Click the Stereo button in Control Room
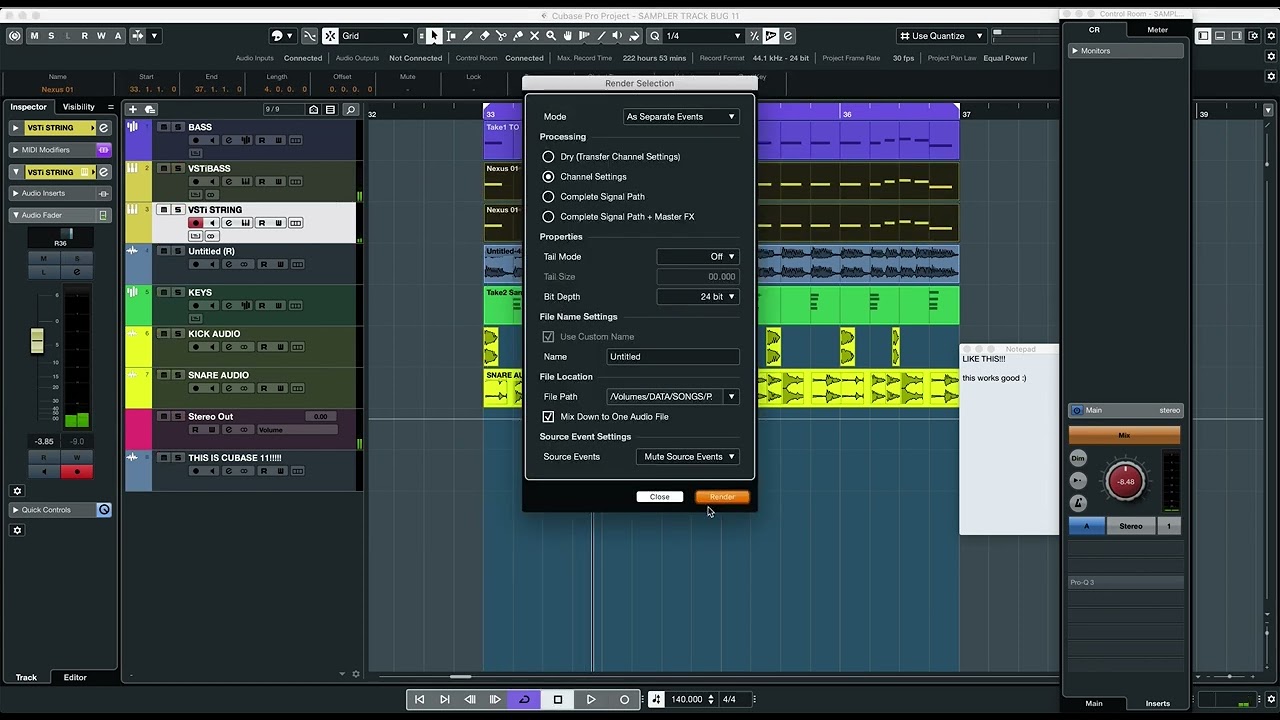 click(1131, 526)
